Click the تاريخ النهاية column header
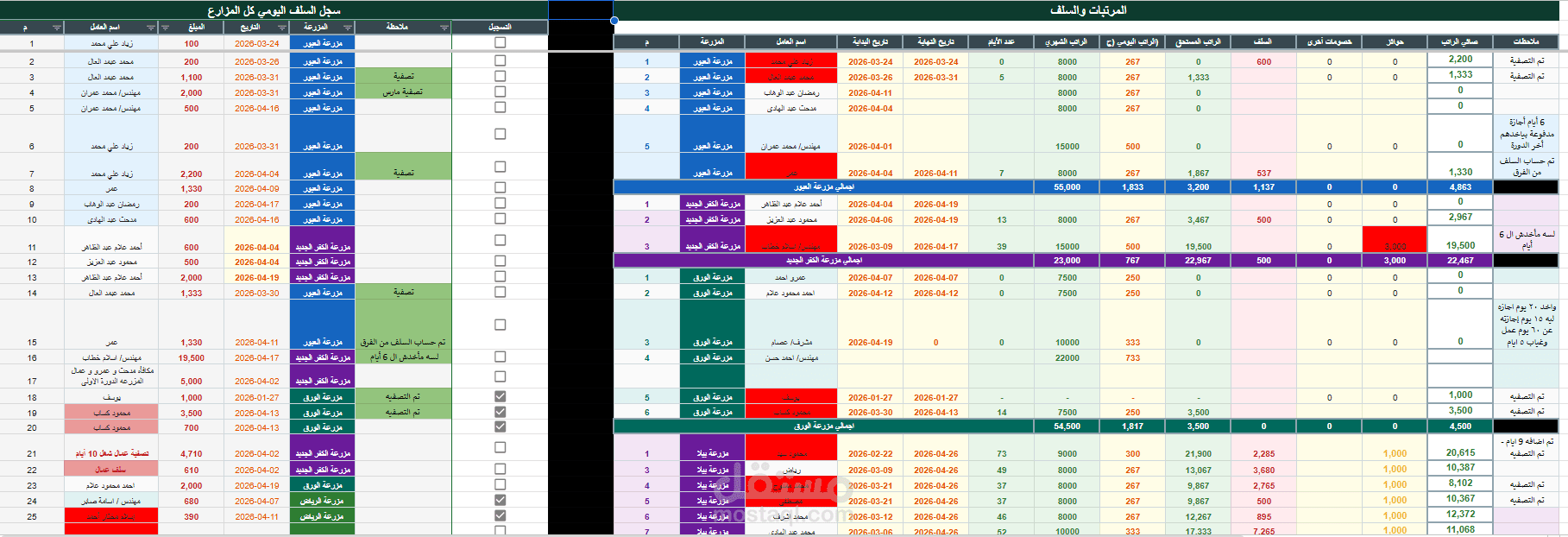Image resolution: width=1568 pixels, height=537 pixels. 935,41
